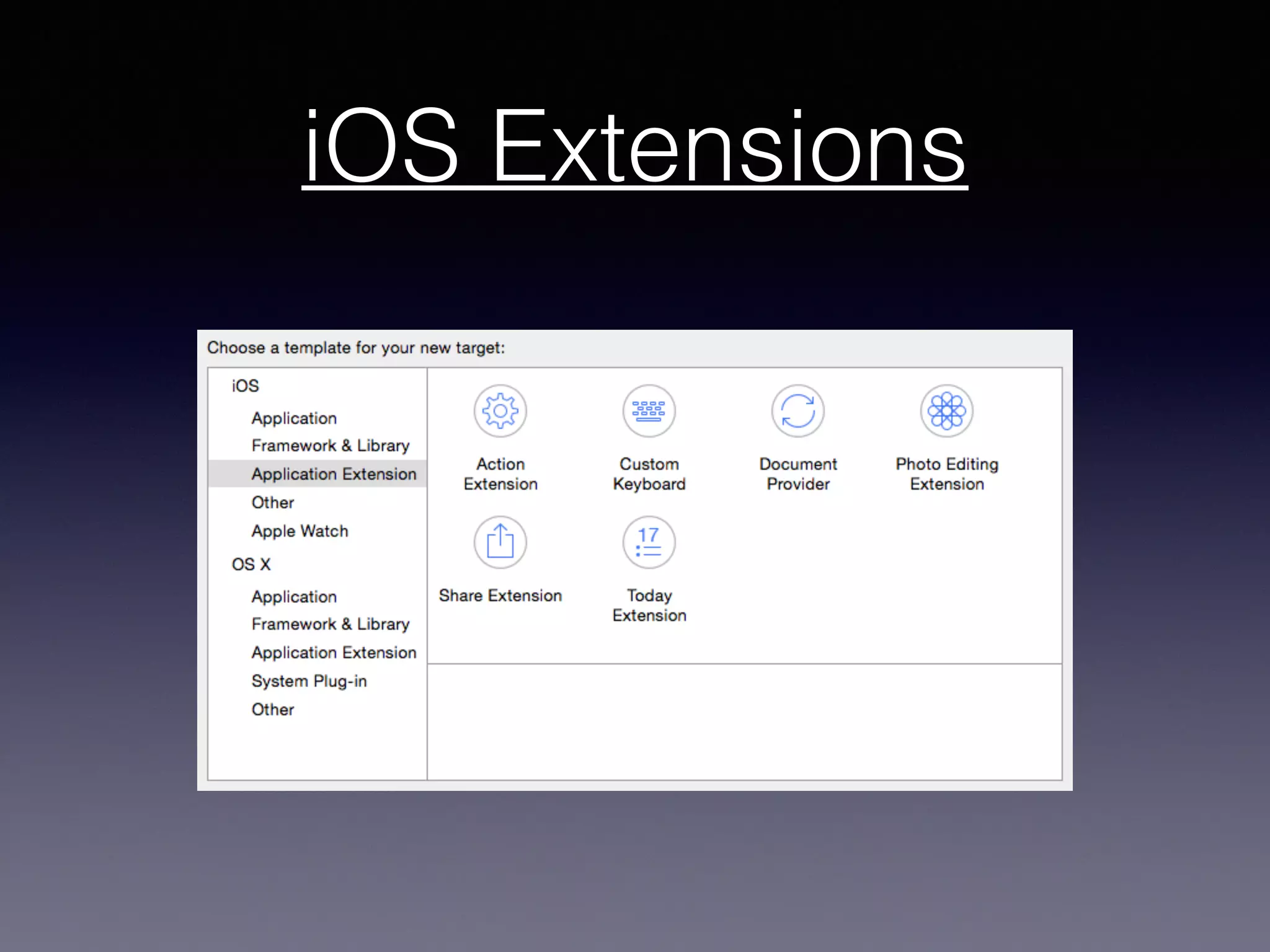Select the Photo Editing Extension flower icon

[x=946, y=411]
